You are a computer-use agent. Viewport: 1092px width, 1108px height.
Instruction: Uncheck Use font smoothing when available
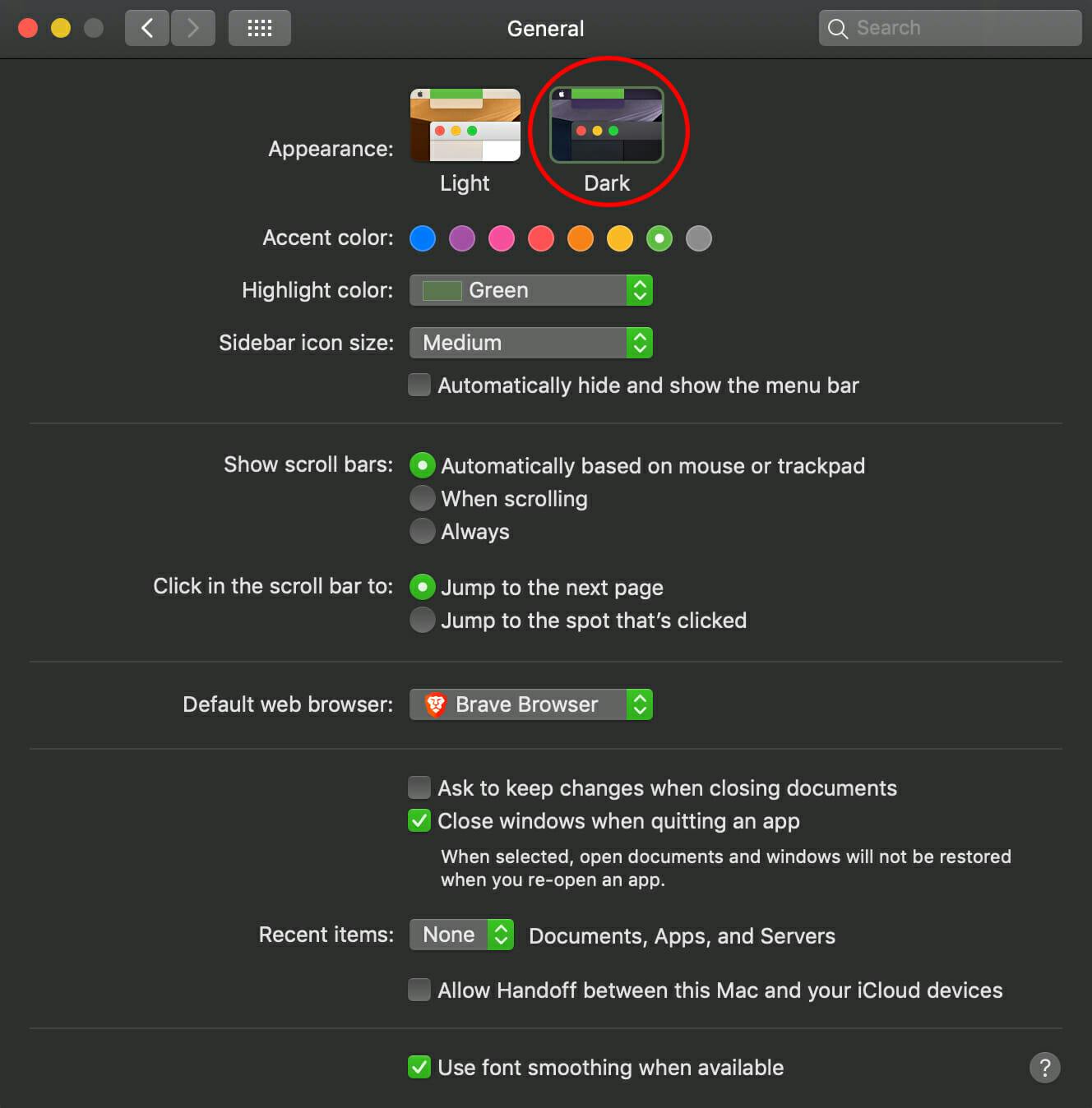tap(419, 1067)
